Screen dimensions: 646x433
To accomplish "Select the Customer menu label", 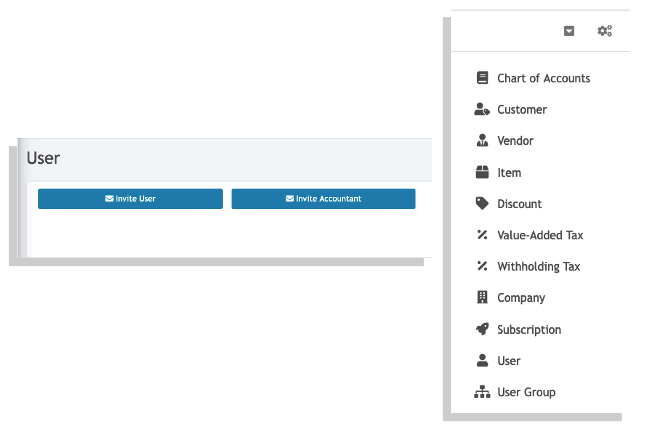I will [522, 110].
